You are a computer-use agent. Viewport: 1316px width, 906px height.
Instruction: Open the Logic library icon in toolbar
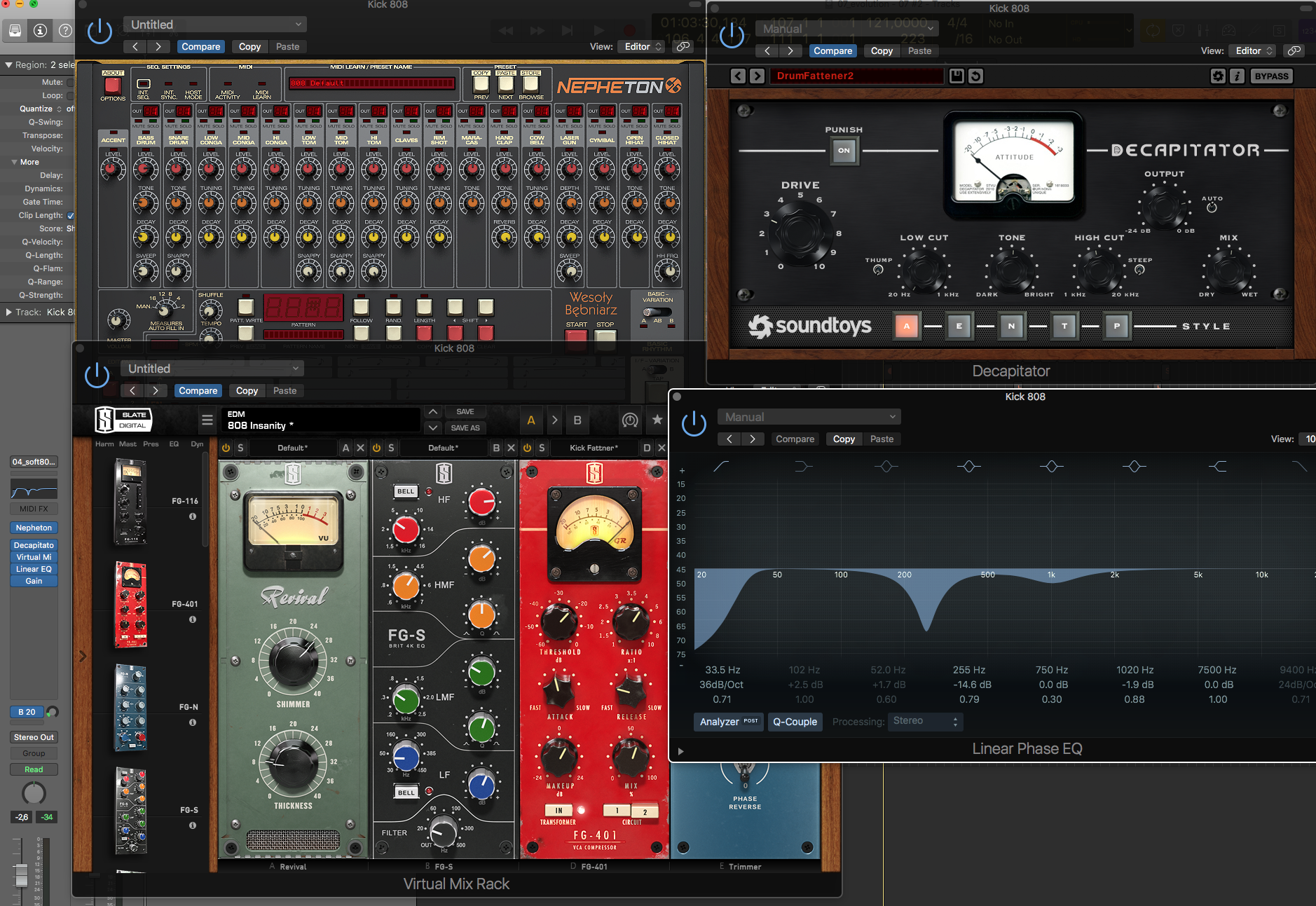click(15, 30)
